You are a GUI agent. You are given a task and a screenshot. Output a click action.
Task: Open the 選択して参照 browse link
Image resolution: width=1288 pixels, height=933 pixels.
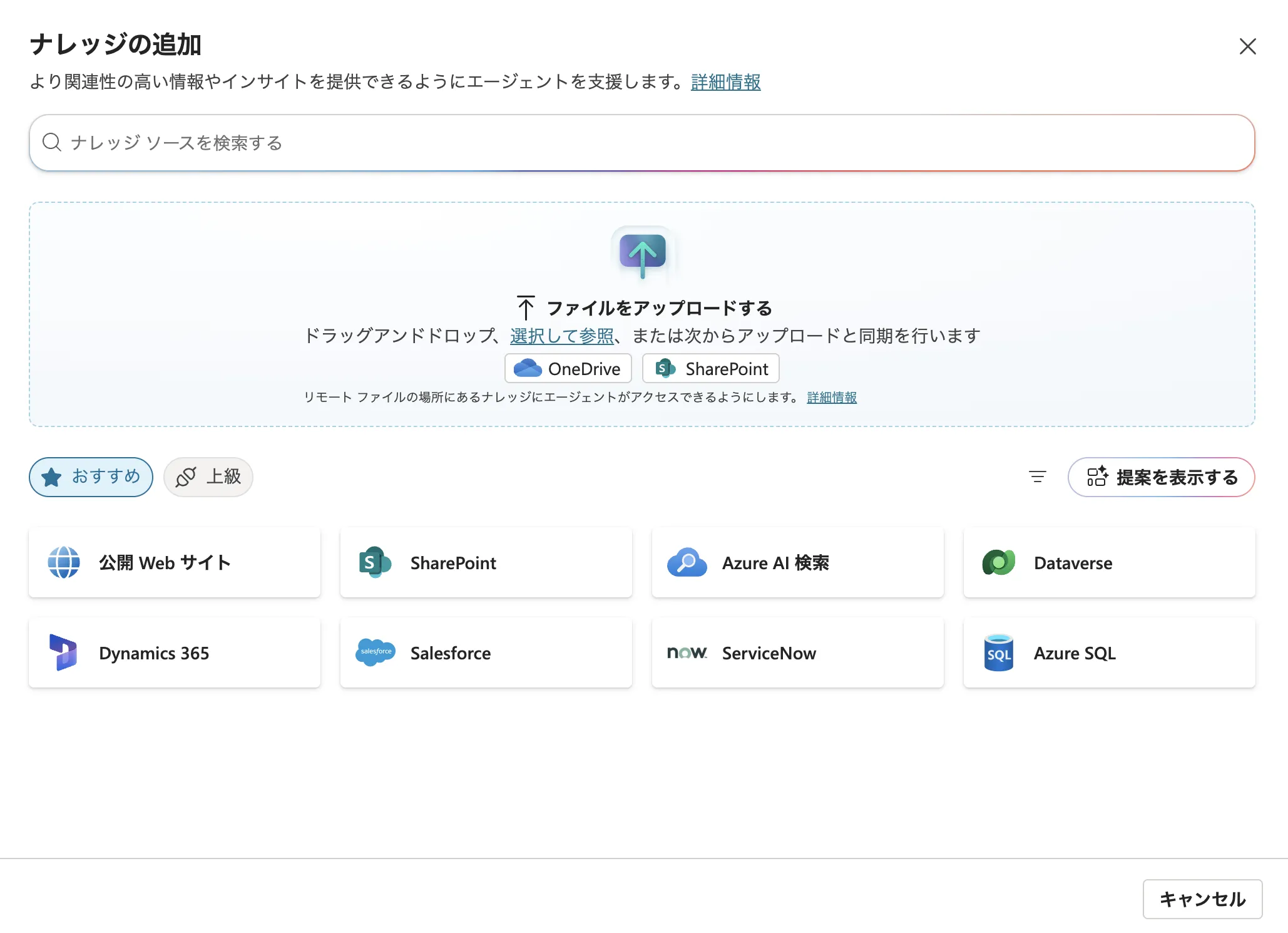pos(561,336)
